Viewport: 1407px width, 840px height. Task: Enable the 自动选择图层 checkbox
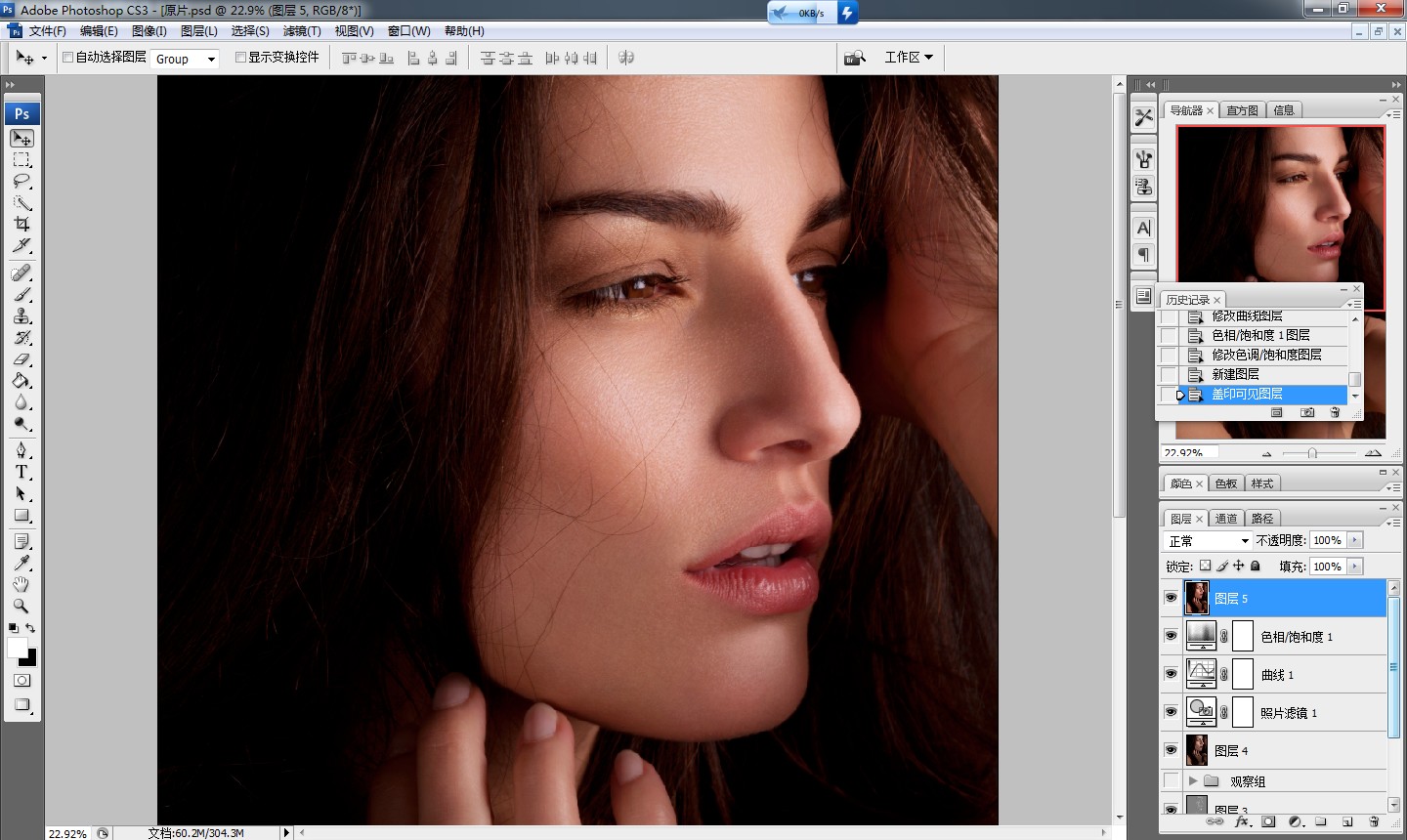[68, 58]
